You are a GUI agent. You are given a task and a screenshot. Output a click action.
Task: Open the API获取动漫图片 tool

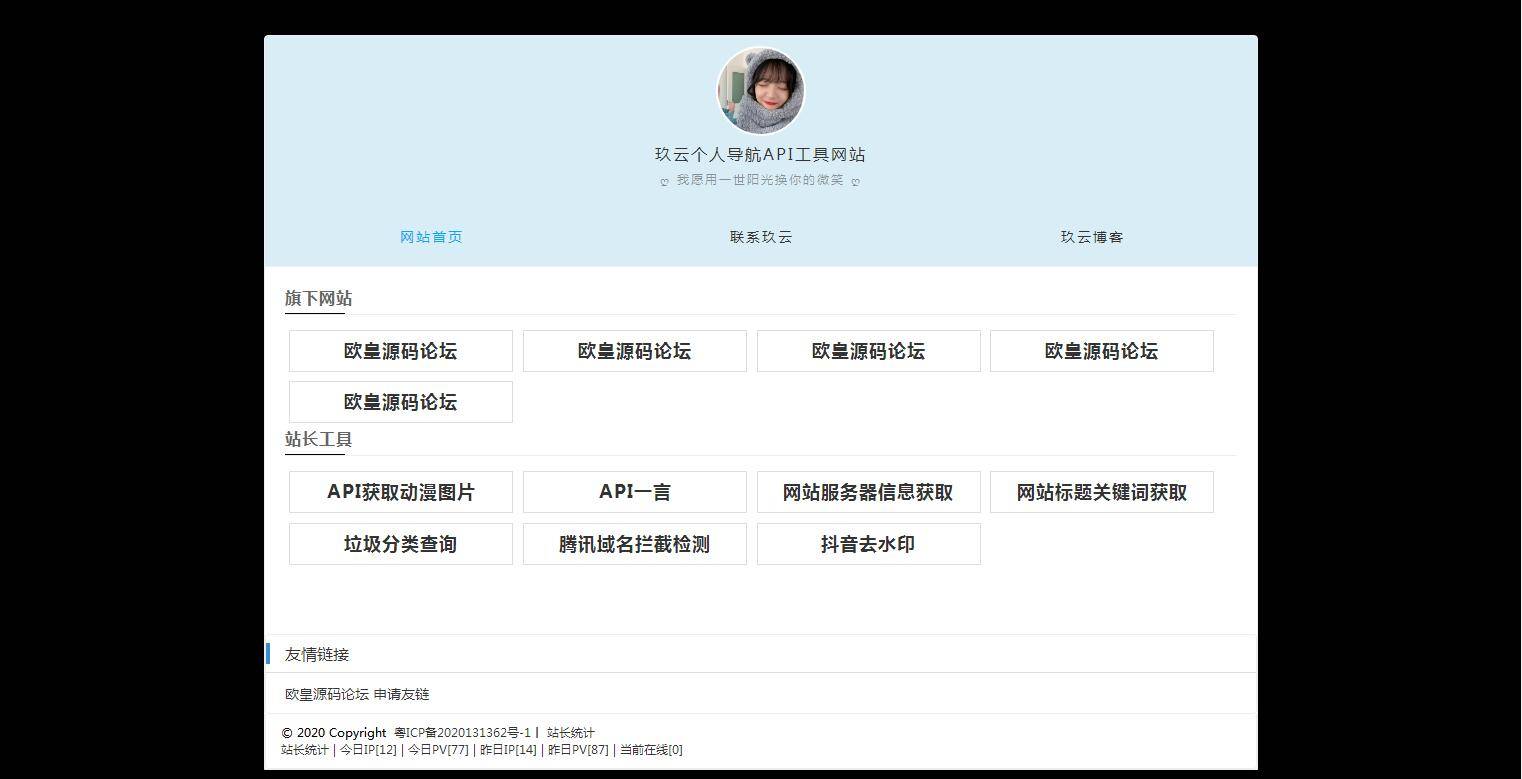[x=400, y=492]
